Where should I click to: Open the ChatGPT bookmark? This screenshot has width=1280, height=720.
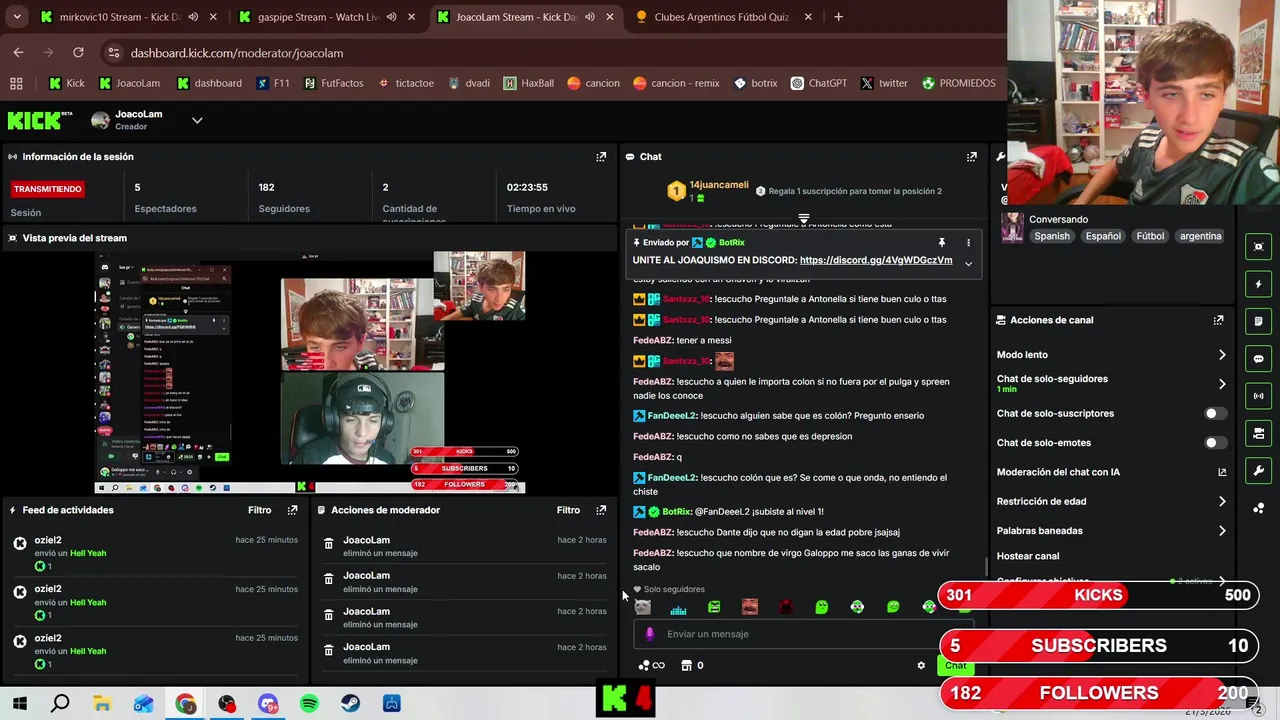(x=818, y=83)
